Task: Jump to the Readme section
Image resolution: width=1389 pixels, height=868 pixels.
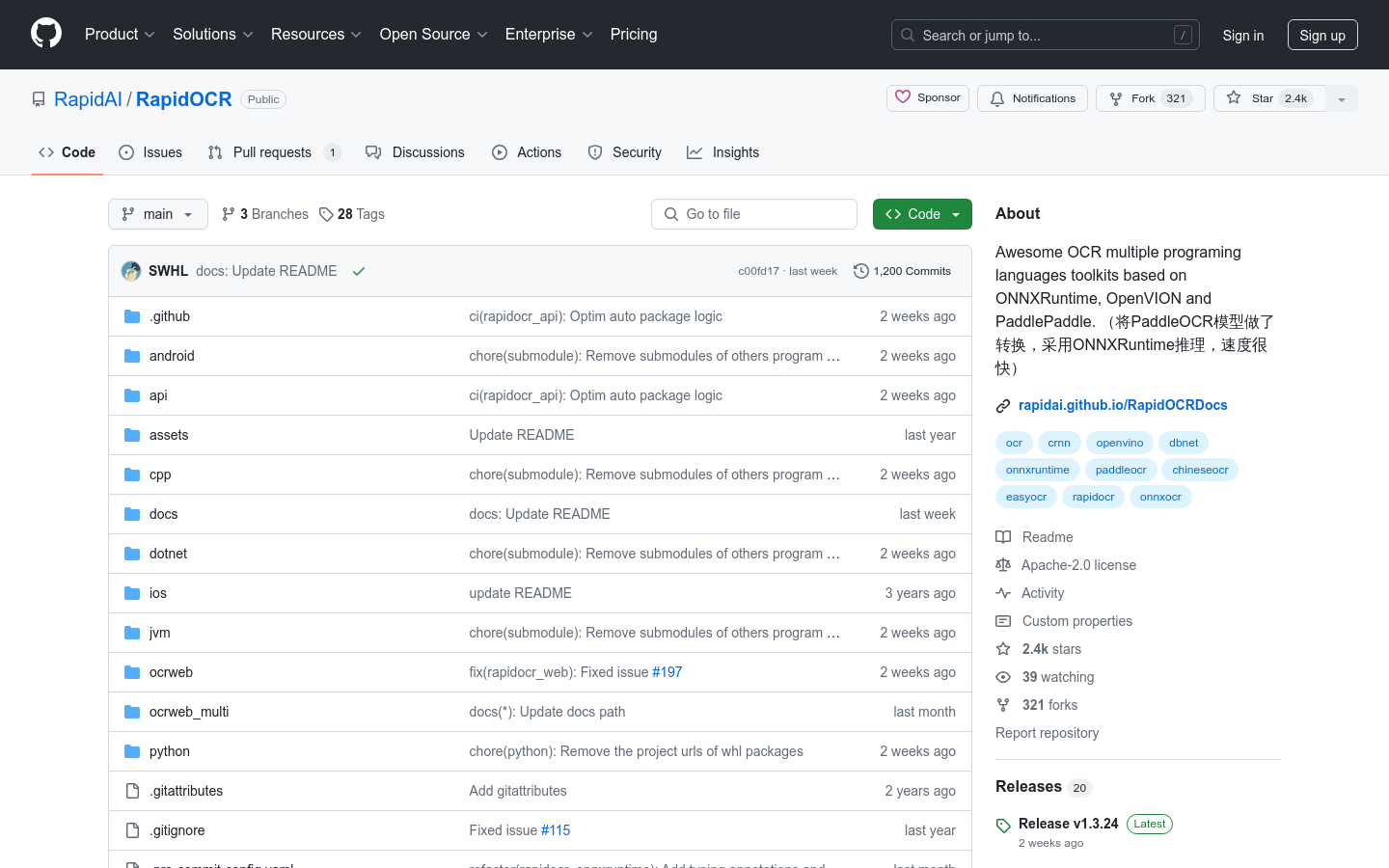Action: (1035, 537)
